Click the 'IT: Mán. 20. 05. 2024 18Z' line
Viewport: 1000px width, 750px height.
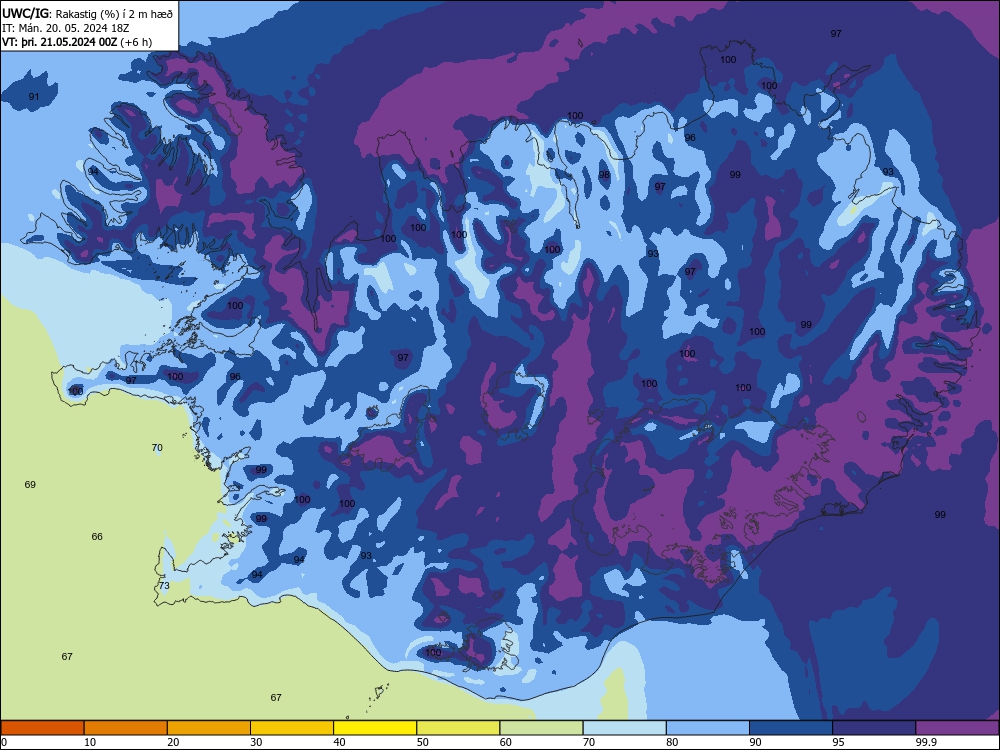(66, 28)
